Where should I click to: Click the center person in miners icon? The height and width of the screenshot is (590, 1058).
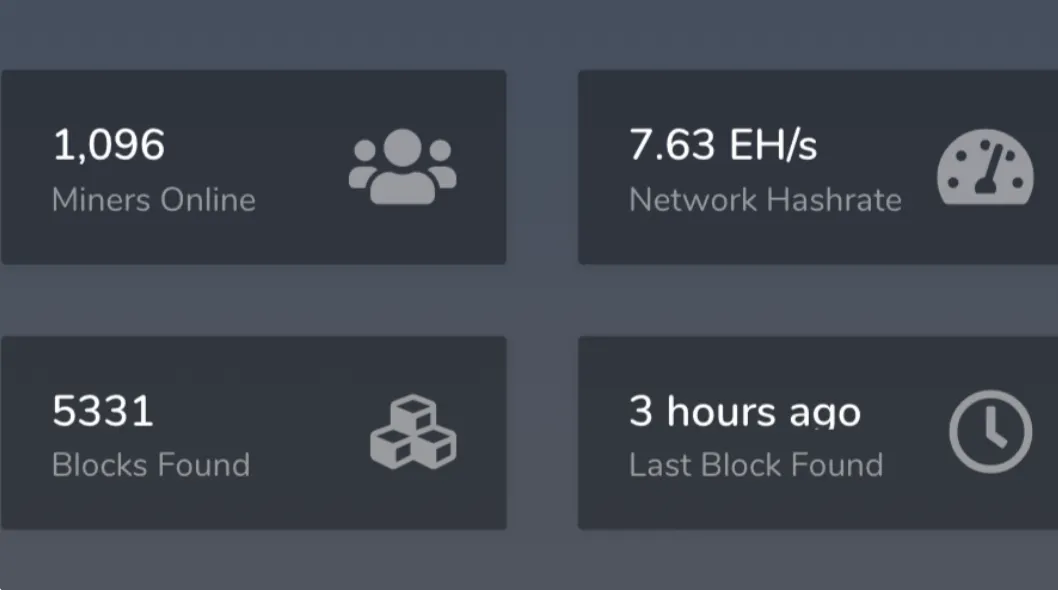403,166
